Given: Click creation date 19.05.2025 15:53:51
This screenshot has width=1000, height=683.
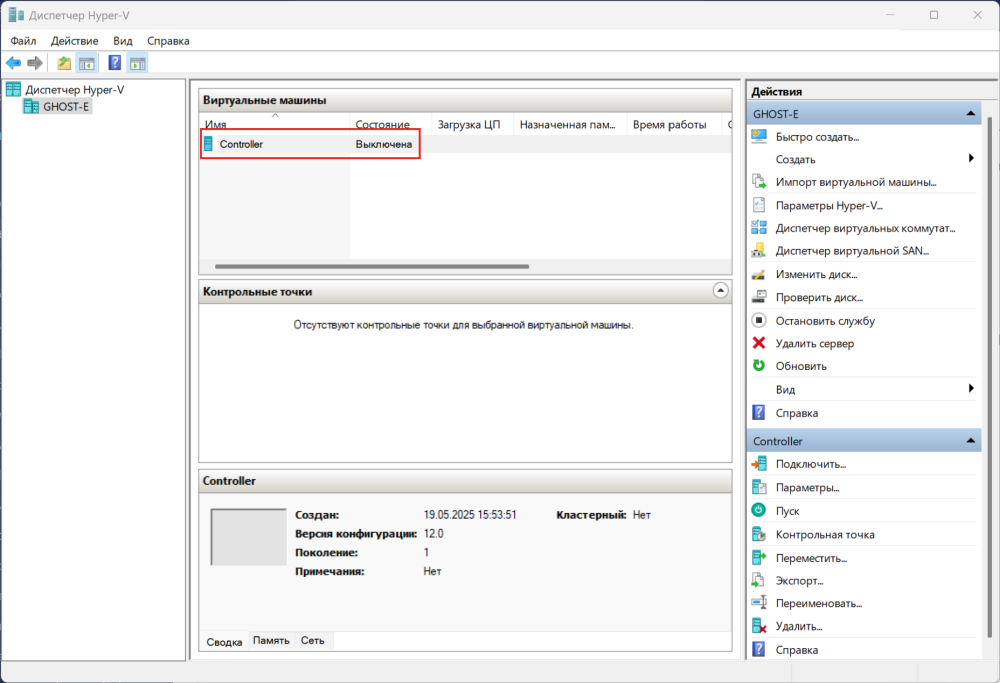Looking at the screenshot, I should pos(470,515).
